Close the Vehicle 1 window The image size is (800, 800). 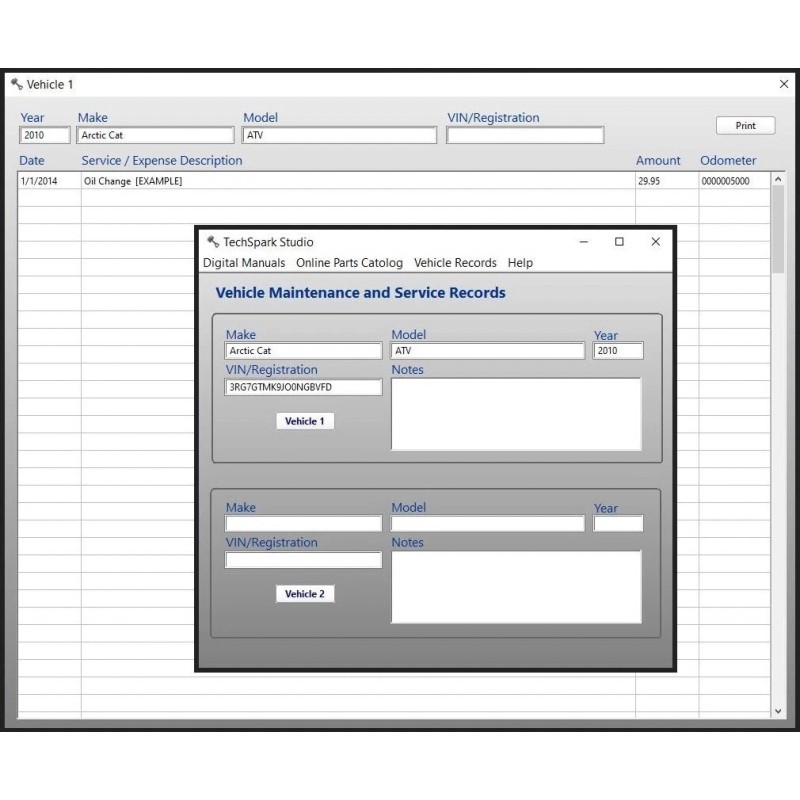tap(783, 85)
